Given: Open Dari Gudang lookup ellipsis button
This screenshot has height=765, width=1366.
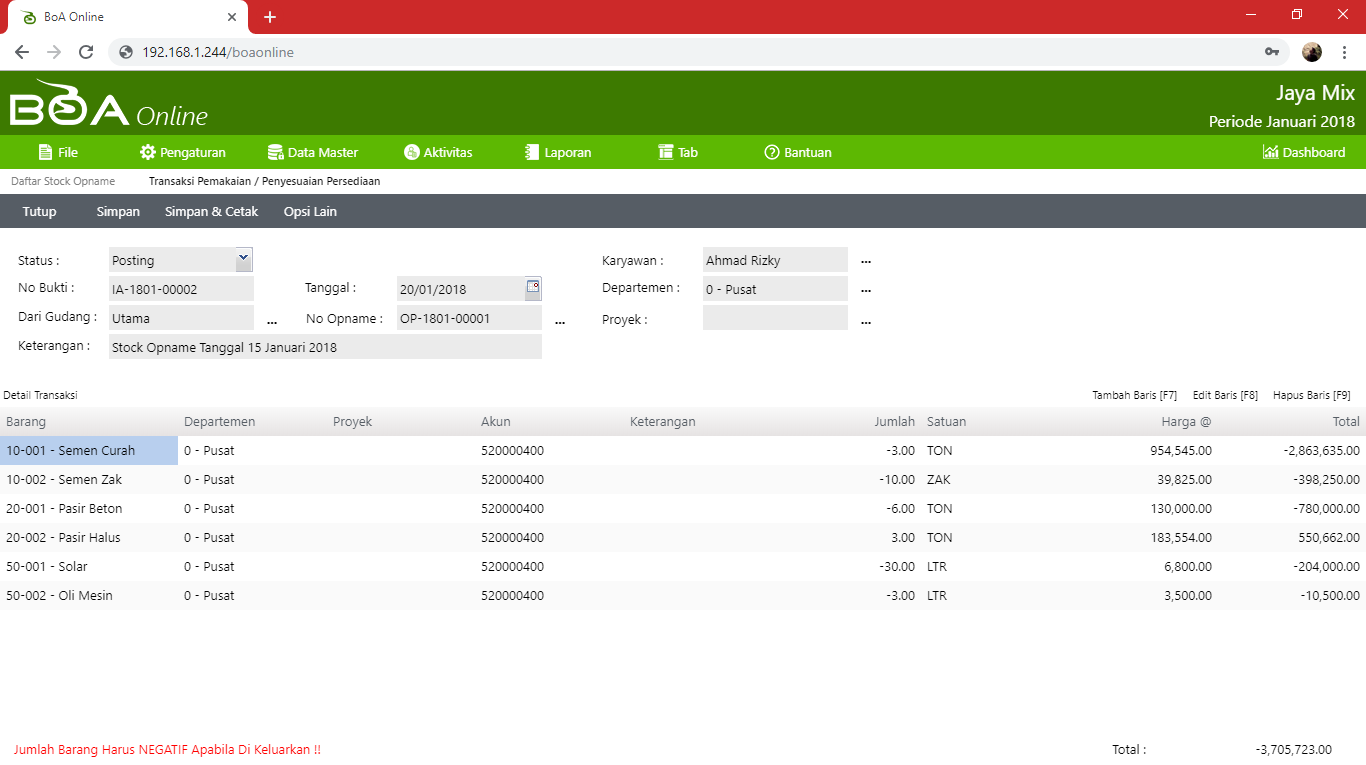Looking at the screenshot, I should (272, 320).
